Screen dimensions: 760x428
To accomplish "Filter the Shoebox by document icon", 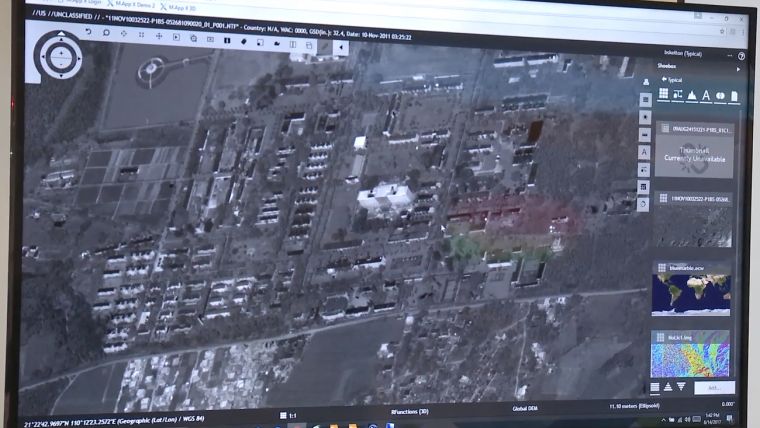I will [734, 96].
